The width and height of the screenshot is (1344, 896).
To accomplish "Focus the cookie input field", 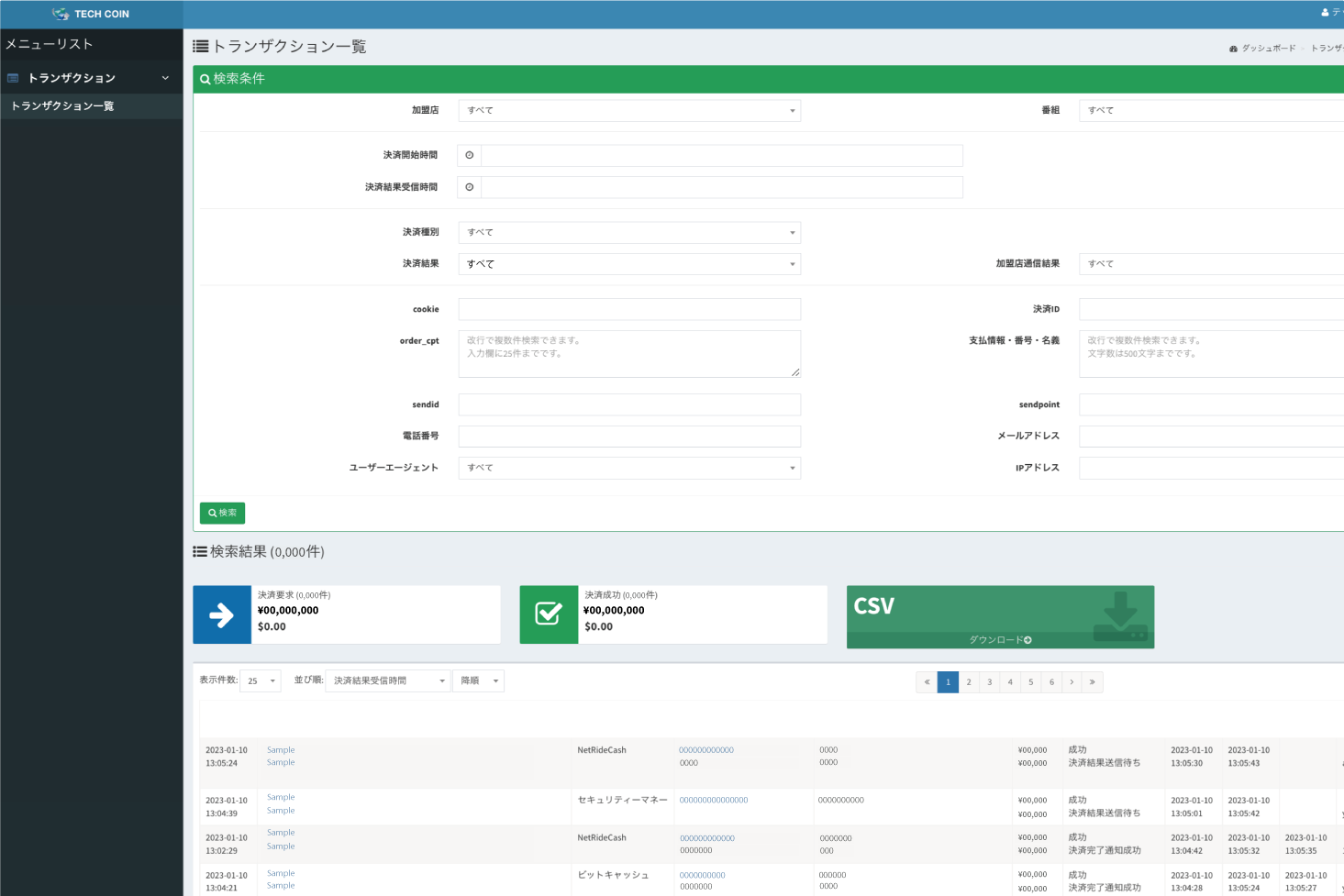I will pos(629,310).
